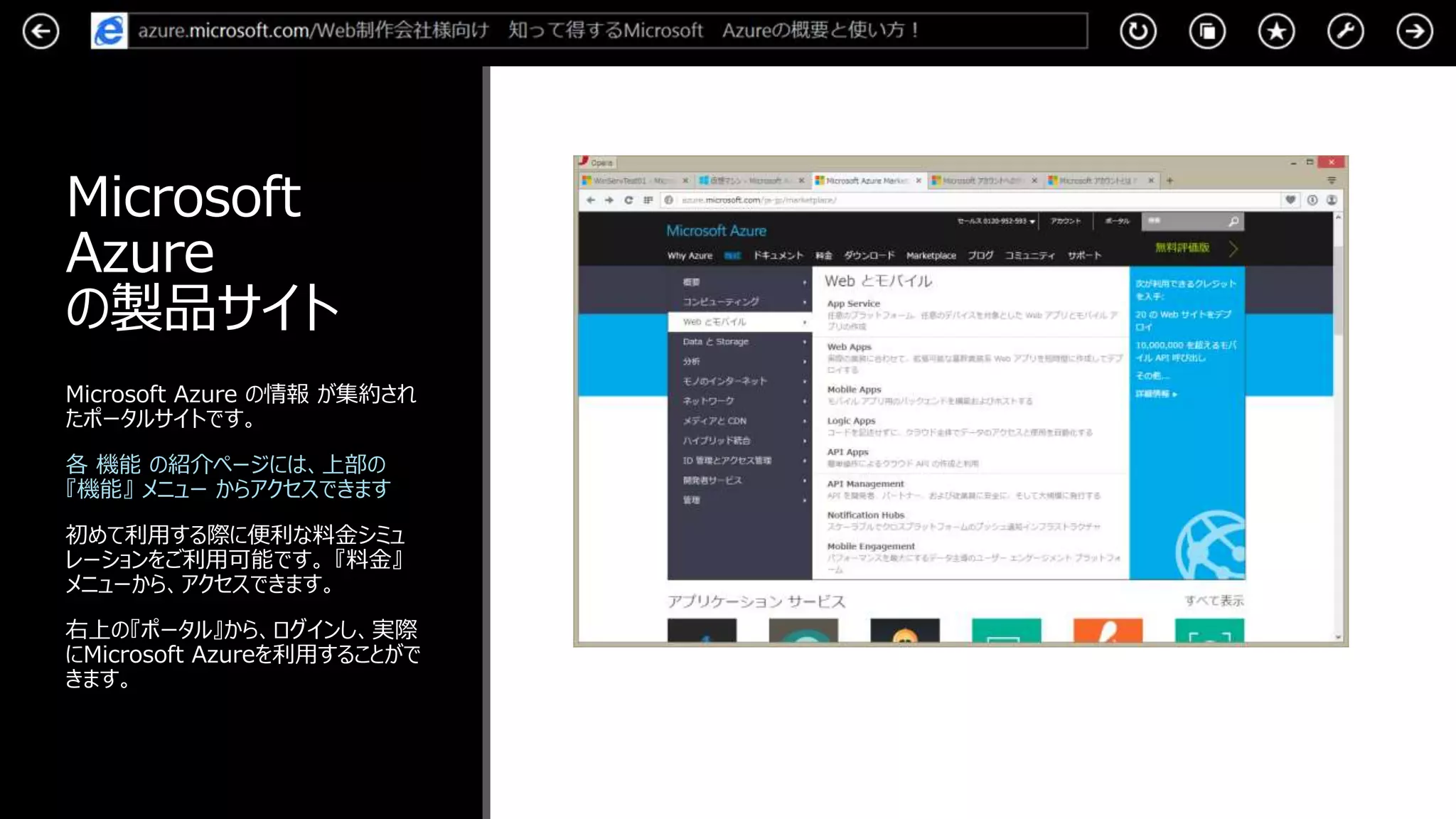Open the Opera menu button

click(596, 162)
